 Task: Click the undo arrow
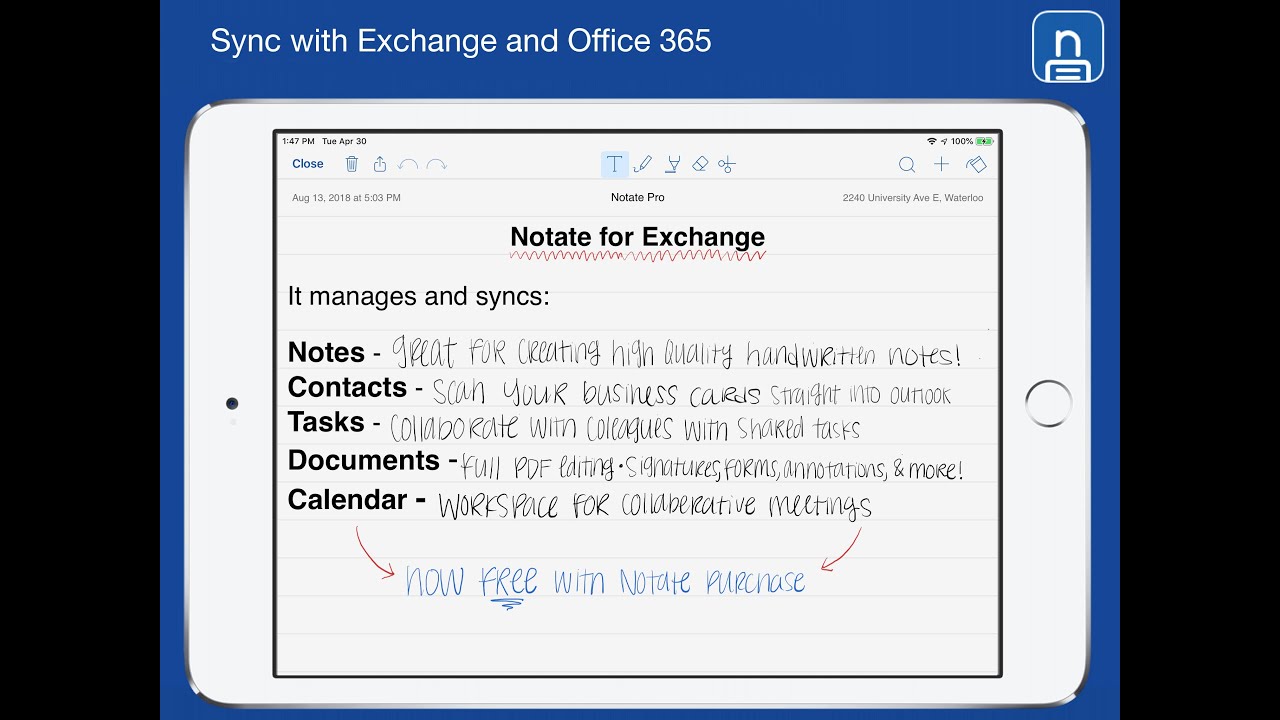pos(408,164)
